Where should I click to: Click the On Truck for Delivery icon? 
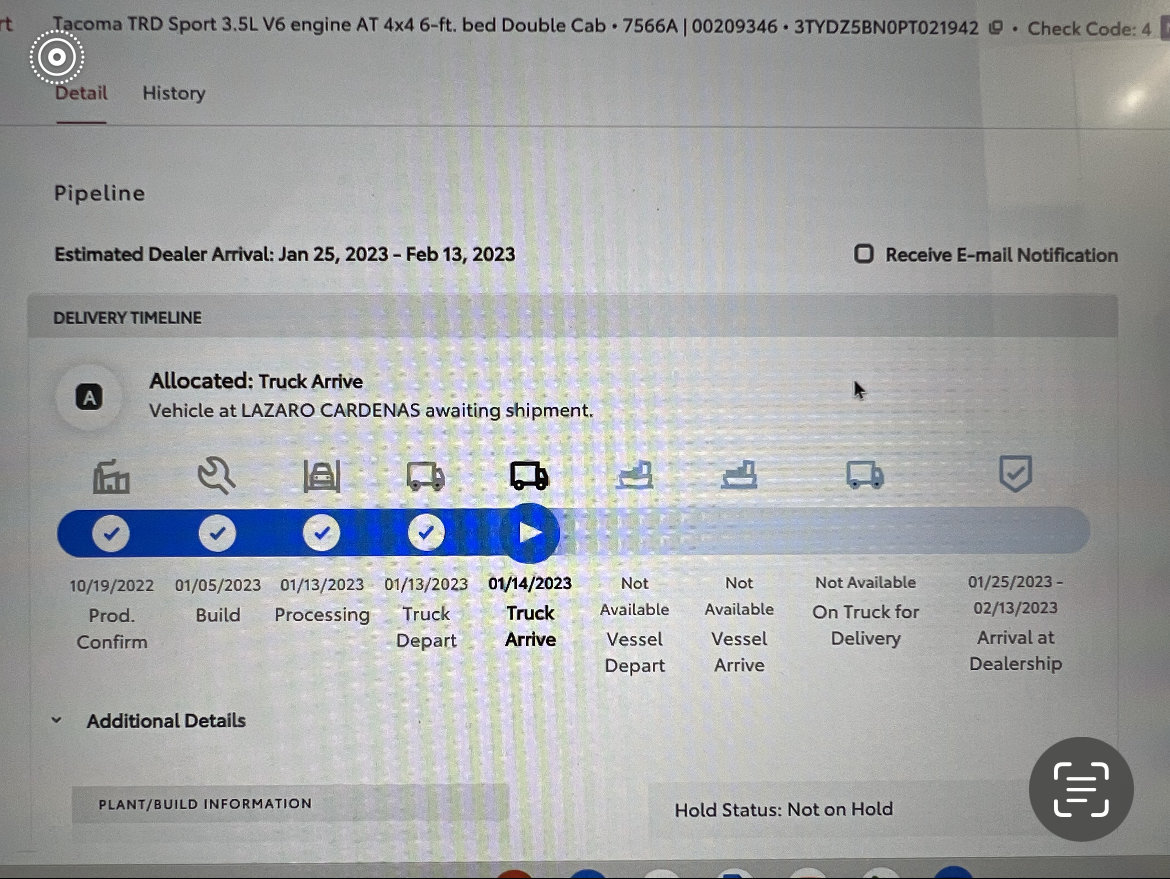866,475
